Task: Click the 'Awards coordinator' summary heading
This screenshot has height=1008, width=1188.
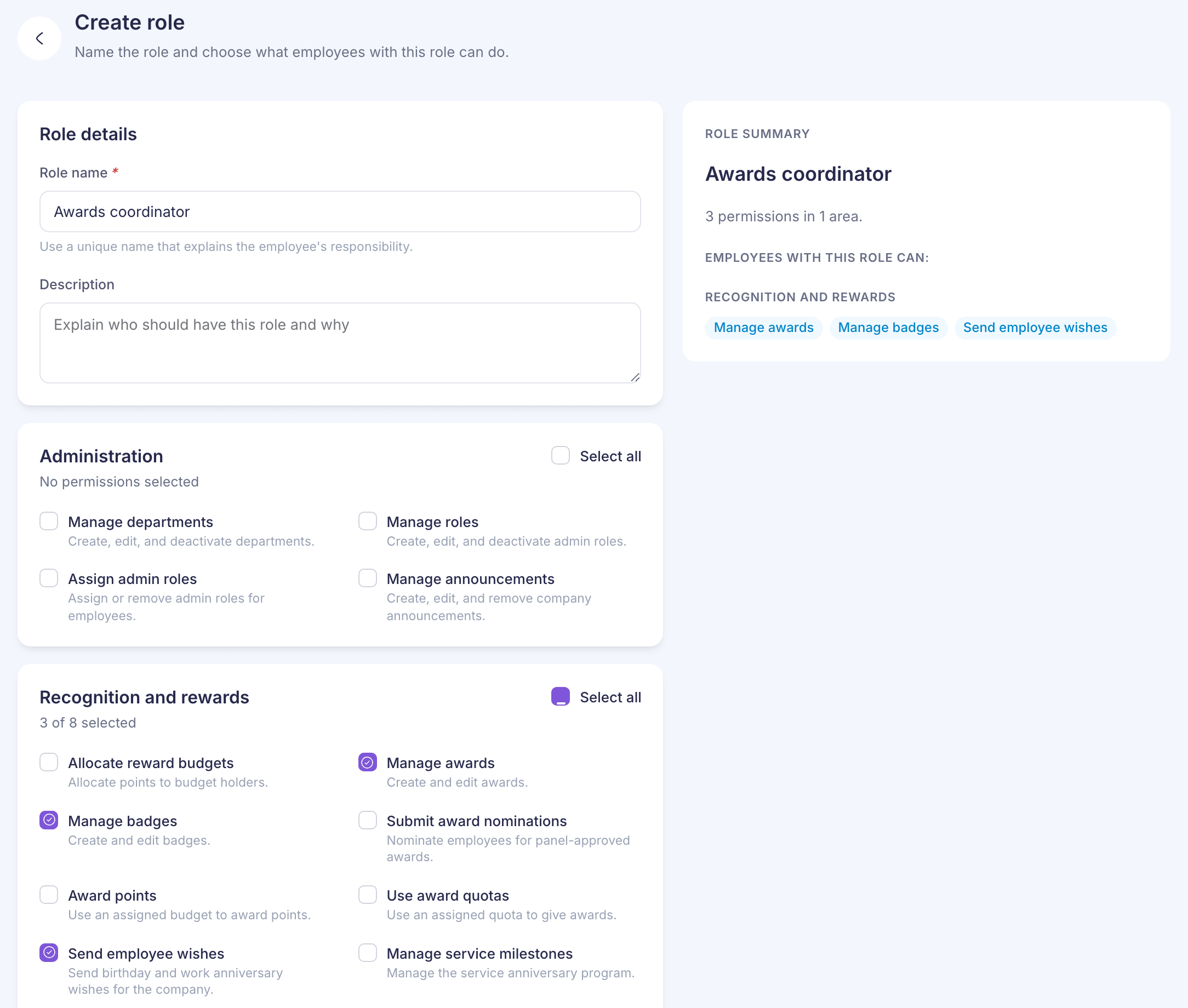Action: click(x=798, y=174)
